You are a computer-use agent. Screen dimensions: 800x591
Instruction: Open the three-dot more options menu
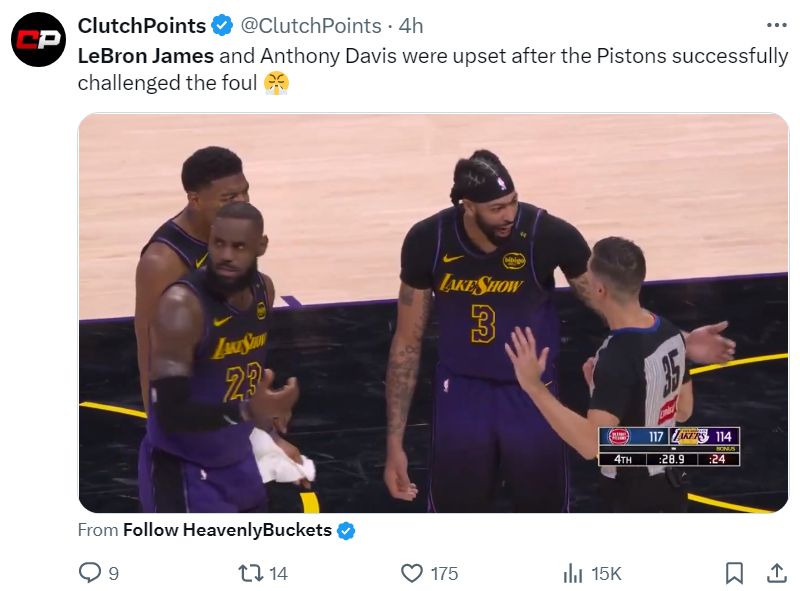tap(776, 25)
